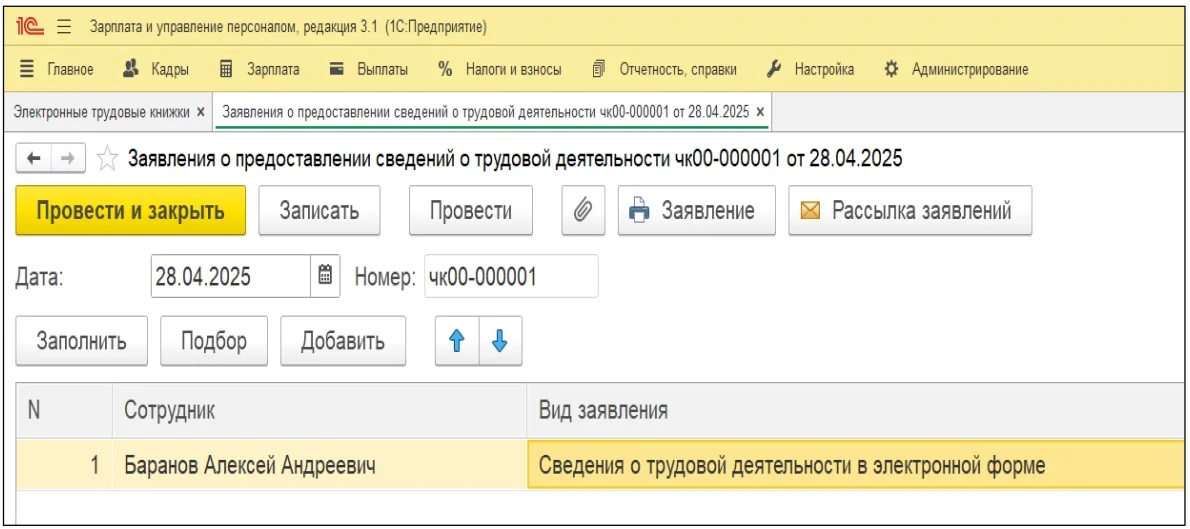This screenshot has height=529, width=1190.
Task: Open the Зарплата menu section
Action: (x=262, y=69)
